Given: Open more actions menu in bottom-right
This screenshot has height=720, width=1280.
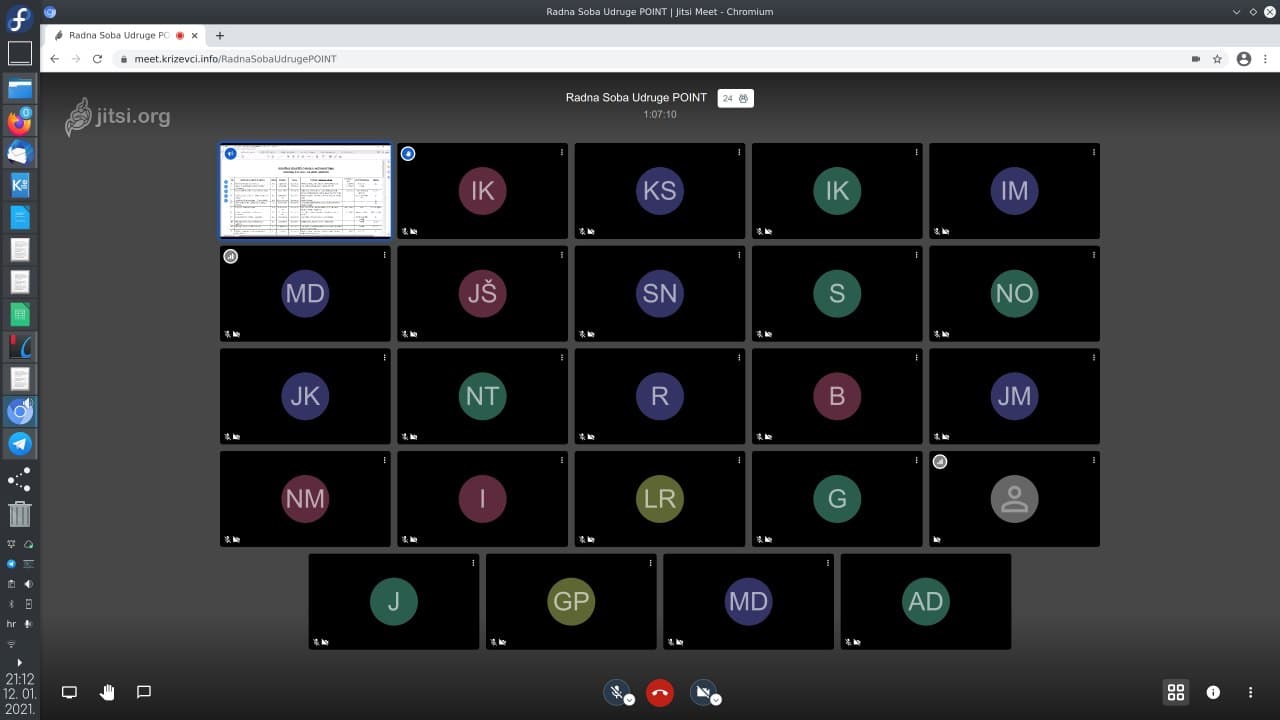Looking at the screenshot, I should (x=1250, y=692).
